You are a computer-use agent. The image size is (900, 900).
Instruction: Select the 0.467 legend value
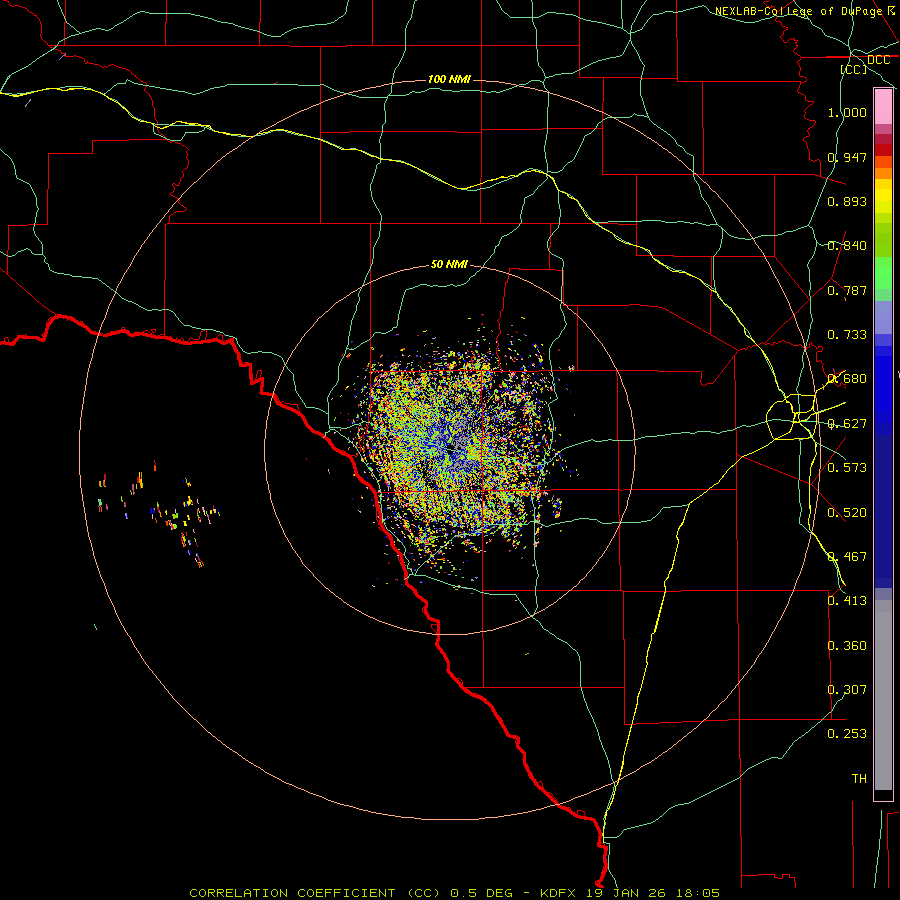[x=847, y=557]
